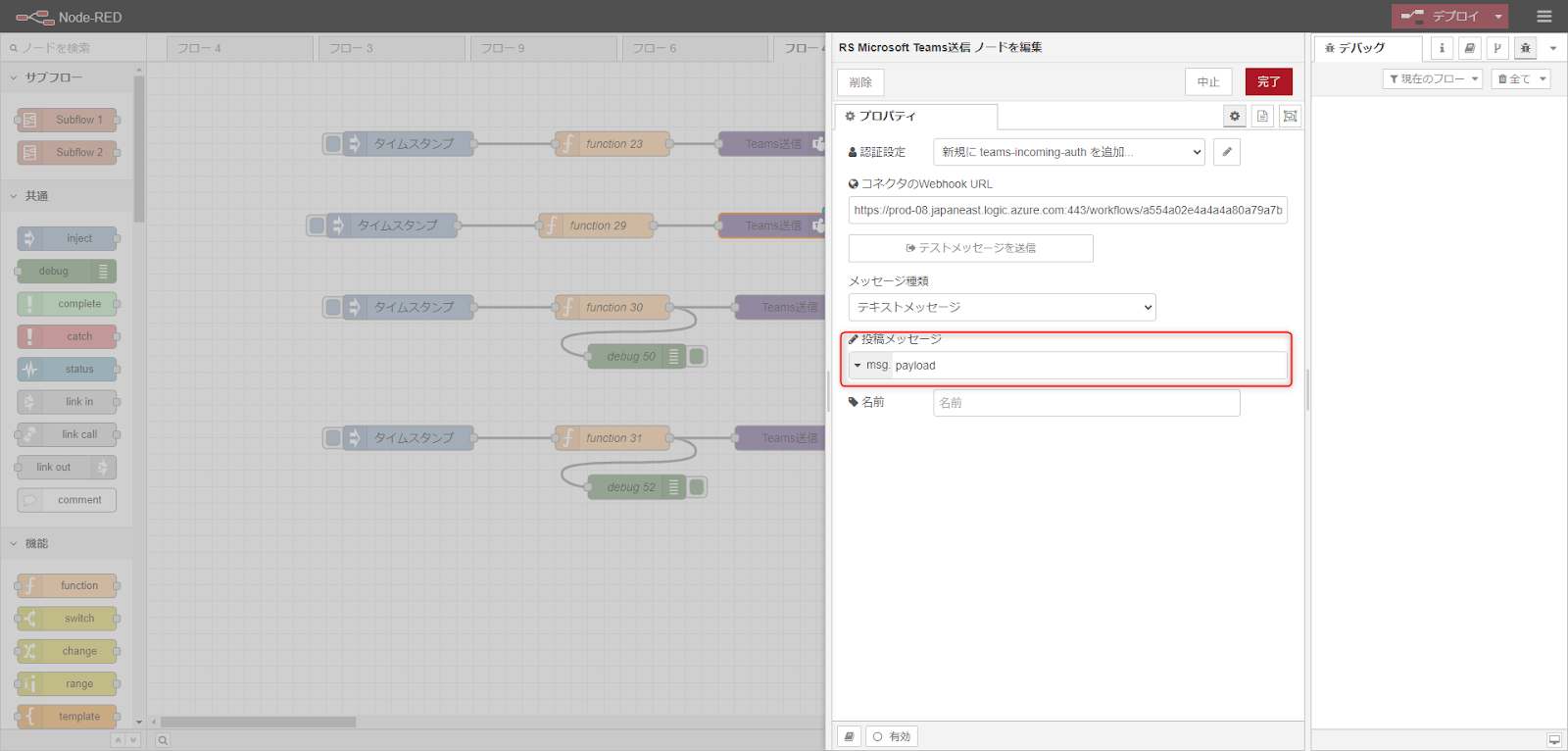The image size is (1568, 751).
Task: Click the 名前 name input field
Action: [1087, 403]
